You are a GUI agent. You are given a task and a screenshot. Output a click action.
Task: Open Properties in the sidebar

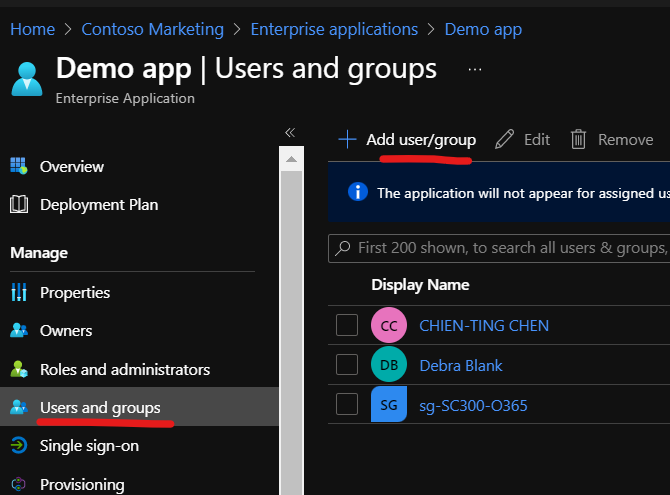(75, 293)
